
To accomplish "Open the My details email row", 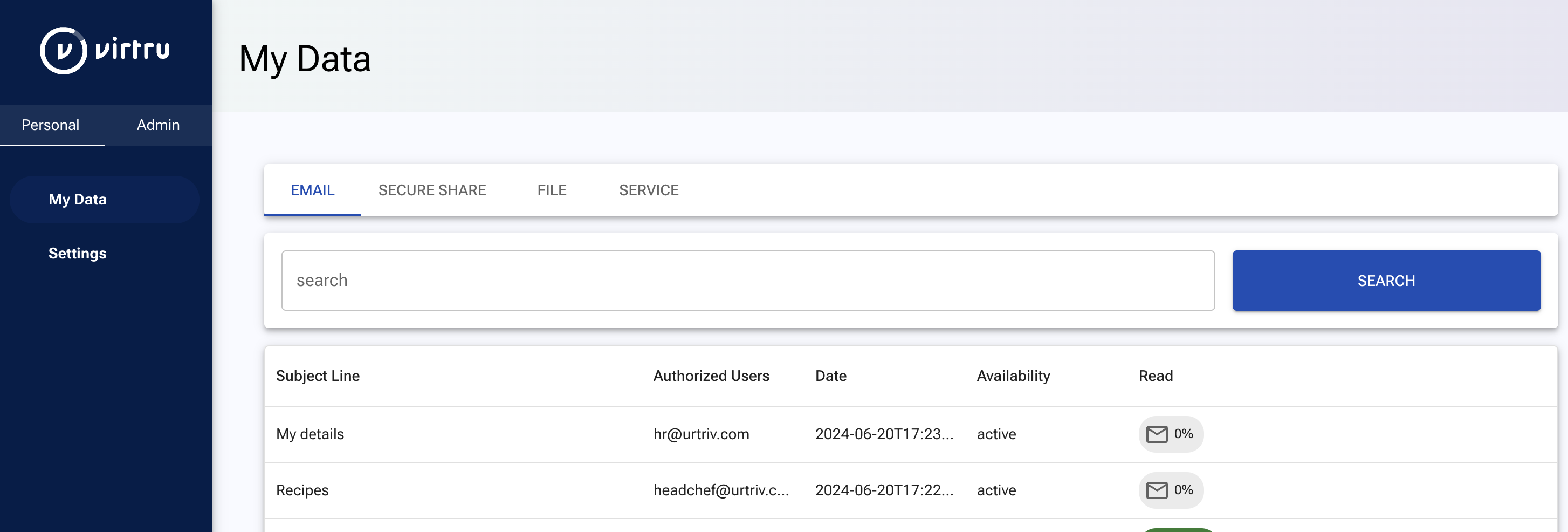I will click(x=911, y=434).
